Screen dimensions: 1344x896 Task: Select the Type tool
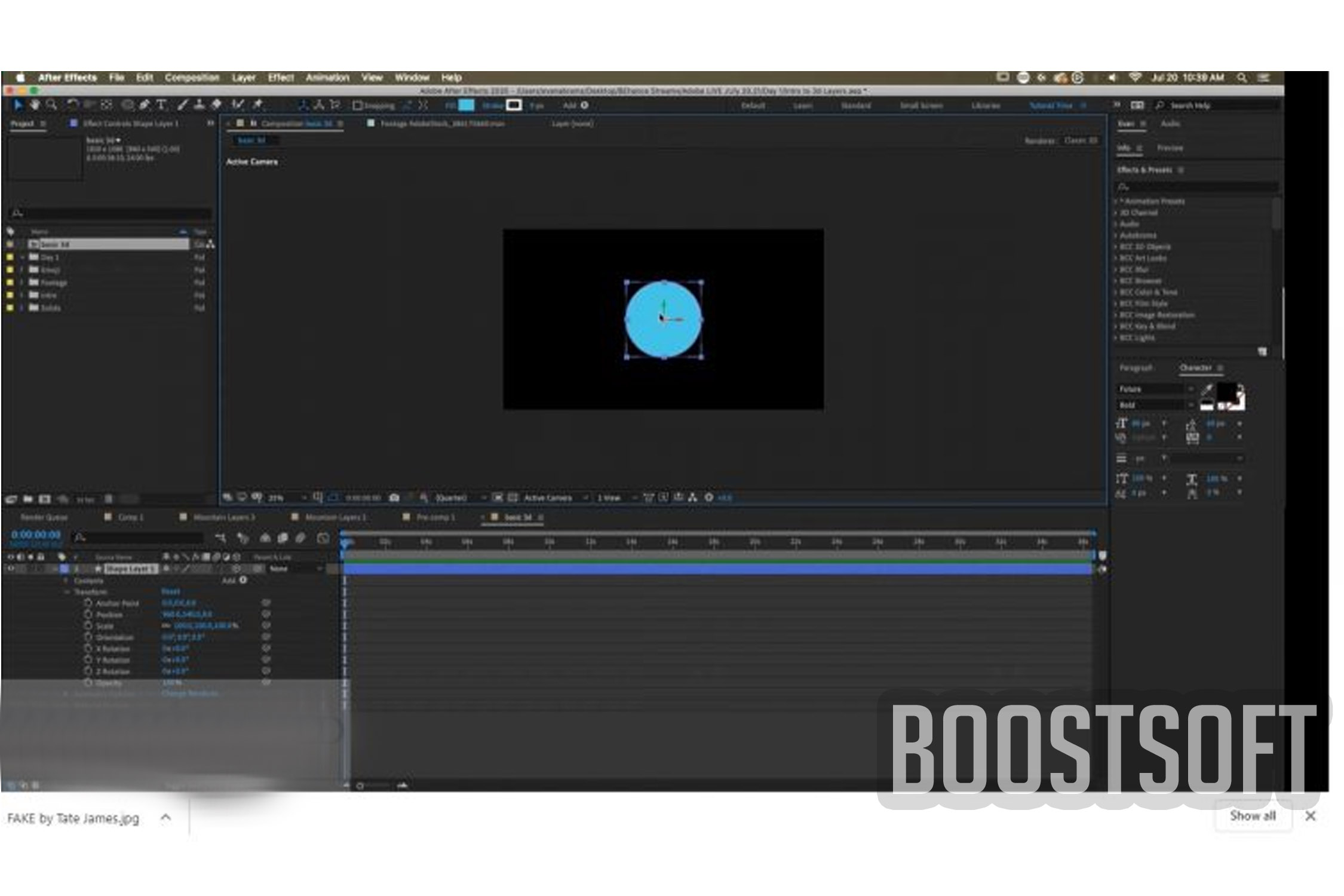(x=161, y=105)
